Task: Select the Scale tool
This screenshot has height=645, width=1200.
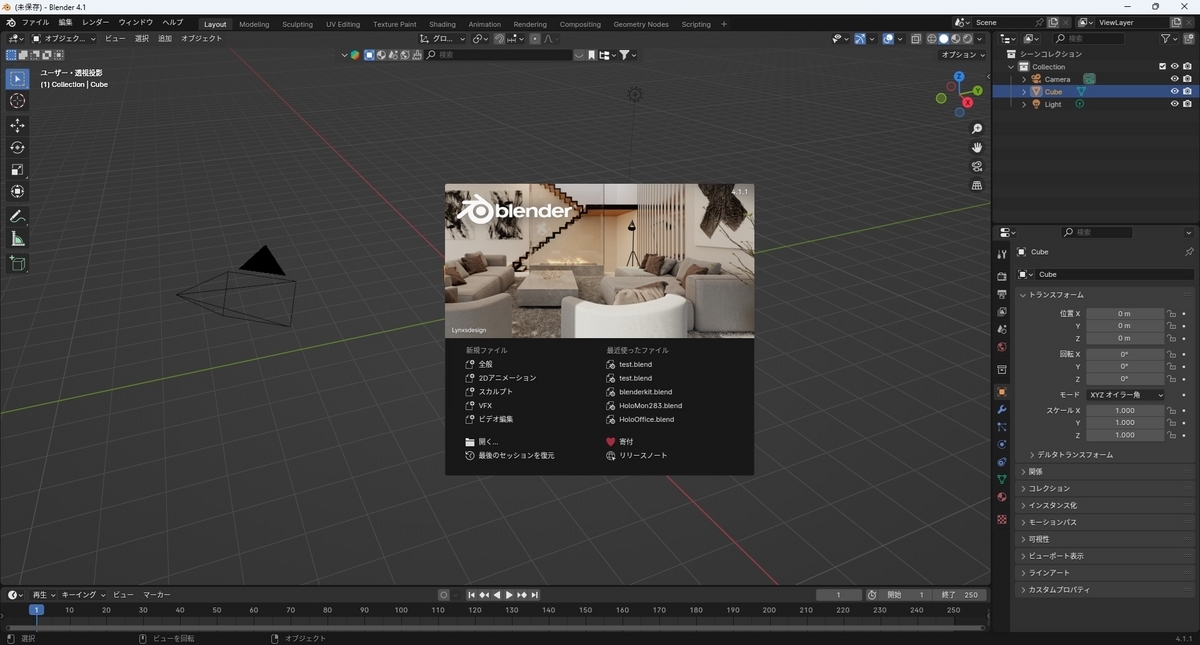Action: [17, 169]
